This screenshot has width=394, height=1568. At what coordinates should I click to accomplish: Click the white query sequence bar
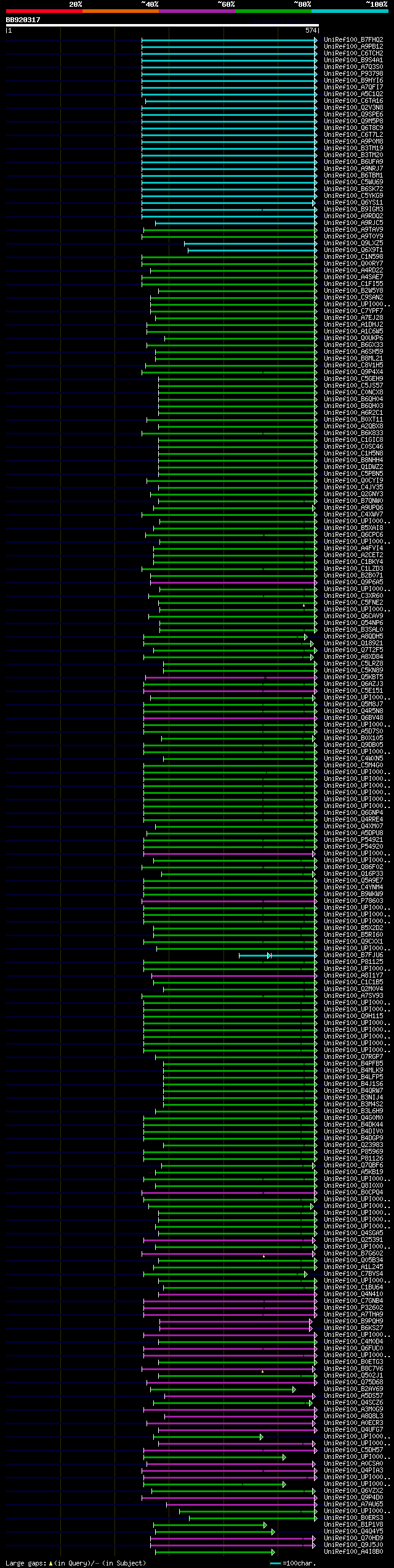(x=162, y=25)
